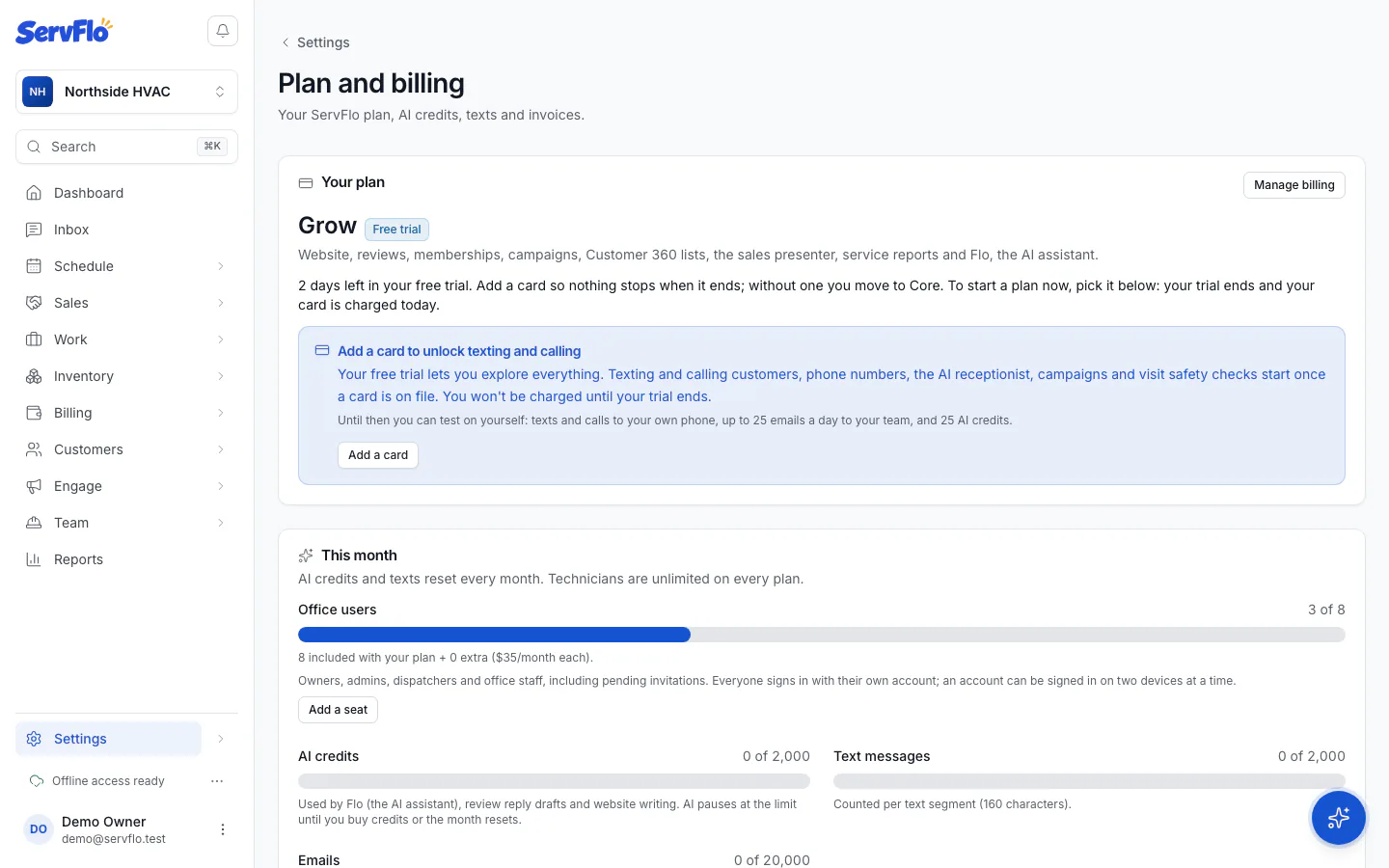Open the notifications bell
1389x868 pixels.
(223, 31)
